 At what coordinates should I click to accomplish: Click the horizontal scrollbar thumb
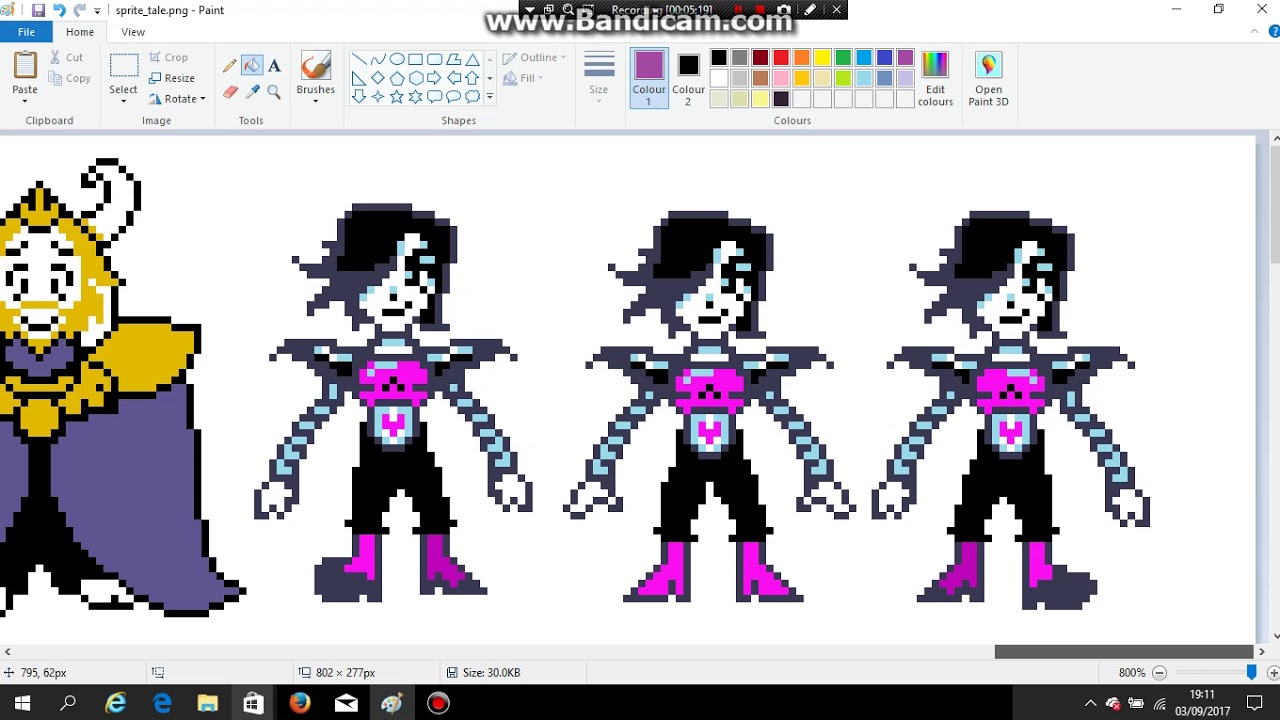tap(1124, 652)
